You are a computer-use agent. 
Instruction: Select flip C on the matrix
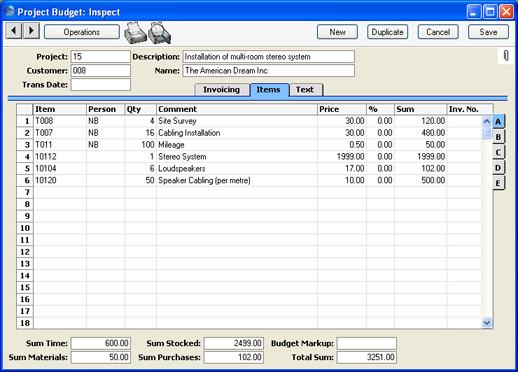coord(498,152)
